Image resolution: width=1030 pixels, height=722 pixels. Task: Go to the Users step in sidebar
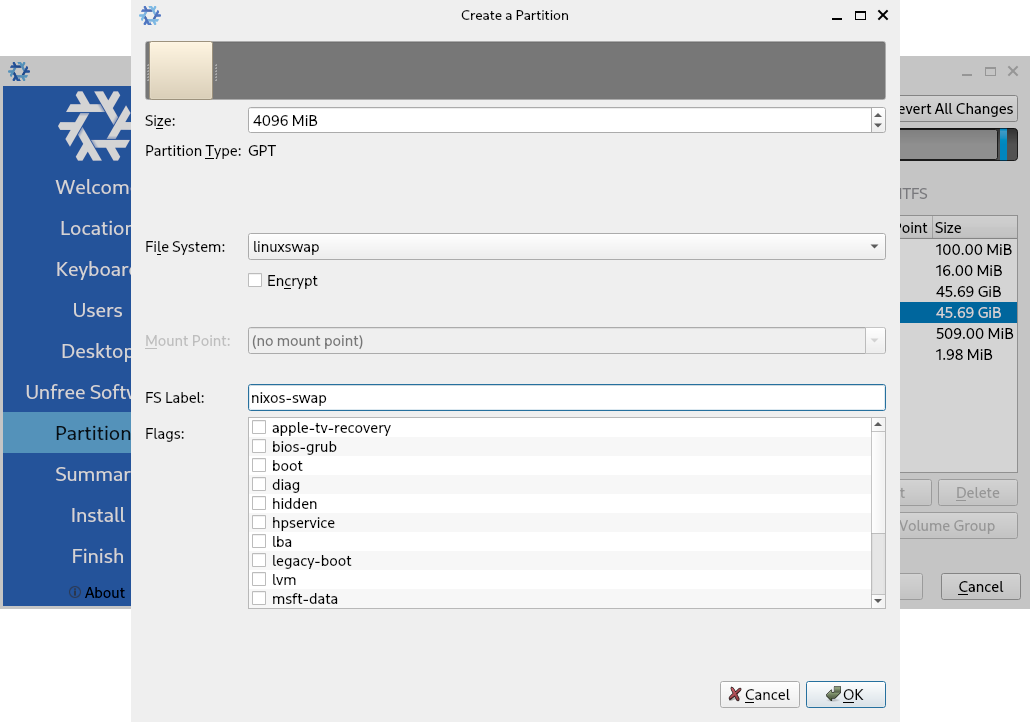(x=97, y=311)
